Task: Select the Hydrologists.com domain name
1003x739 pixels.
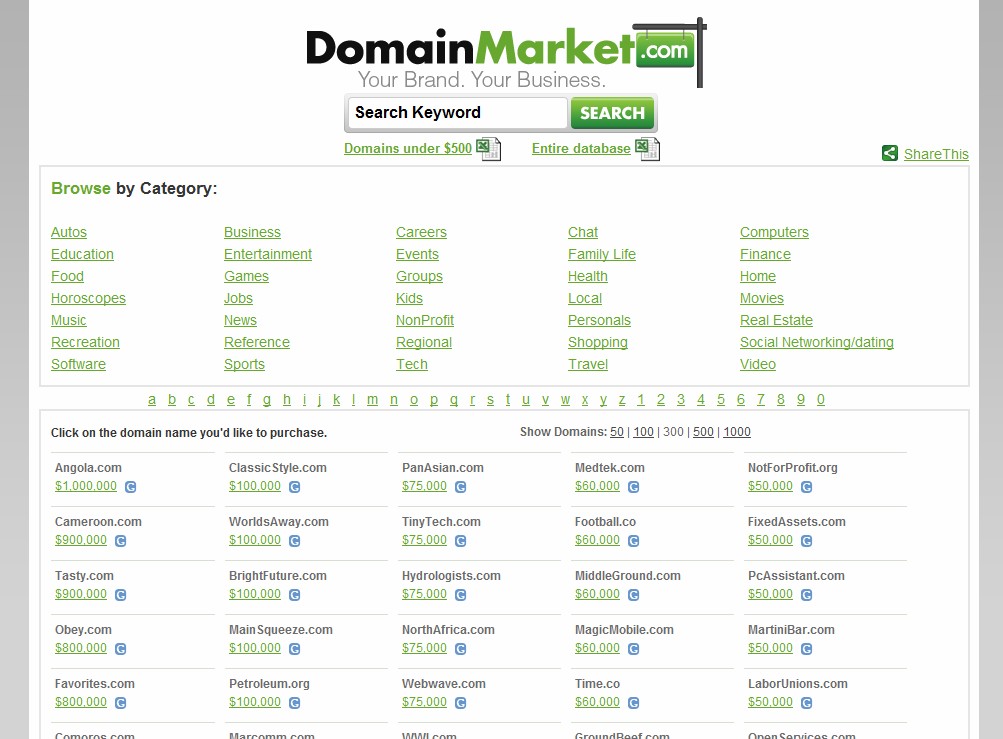Action: tap(451, 576)
